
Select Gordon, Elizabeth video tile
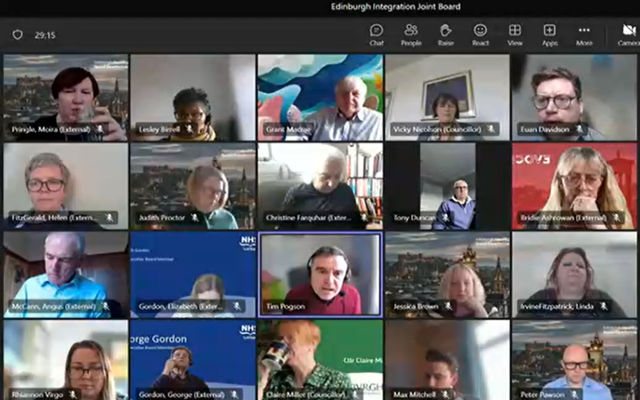tap(193, 275)
